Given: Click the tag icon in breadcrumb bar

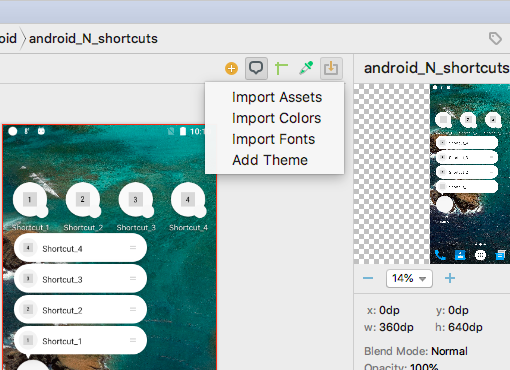Looking at the screenshot, I should tap(495, 39).
